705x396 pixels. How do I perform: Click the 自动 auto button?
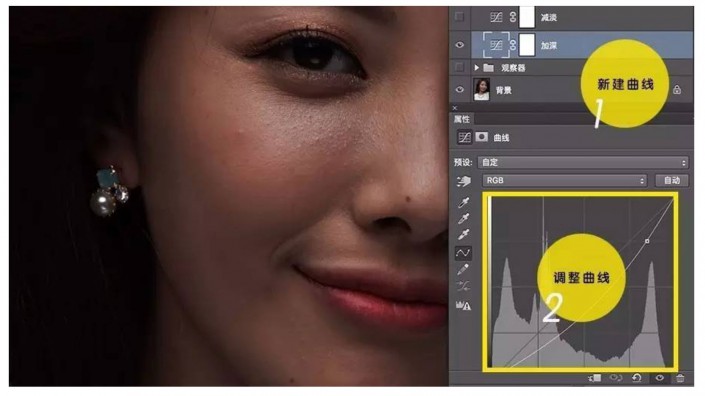click(x=672, y=181)
